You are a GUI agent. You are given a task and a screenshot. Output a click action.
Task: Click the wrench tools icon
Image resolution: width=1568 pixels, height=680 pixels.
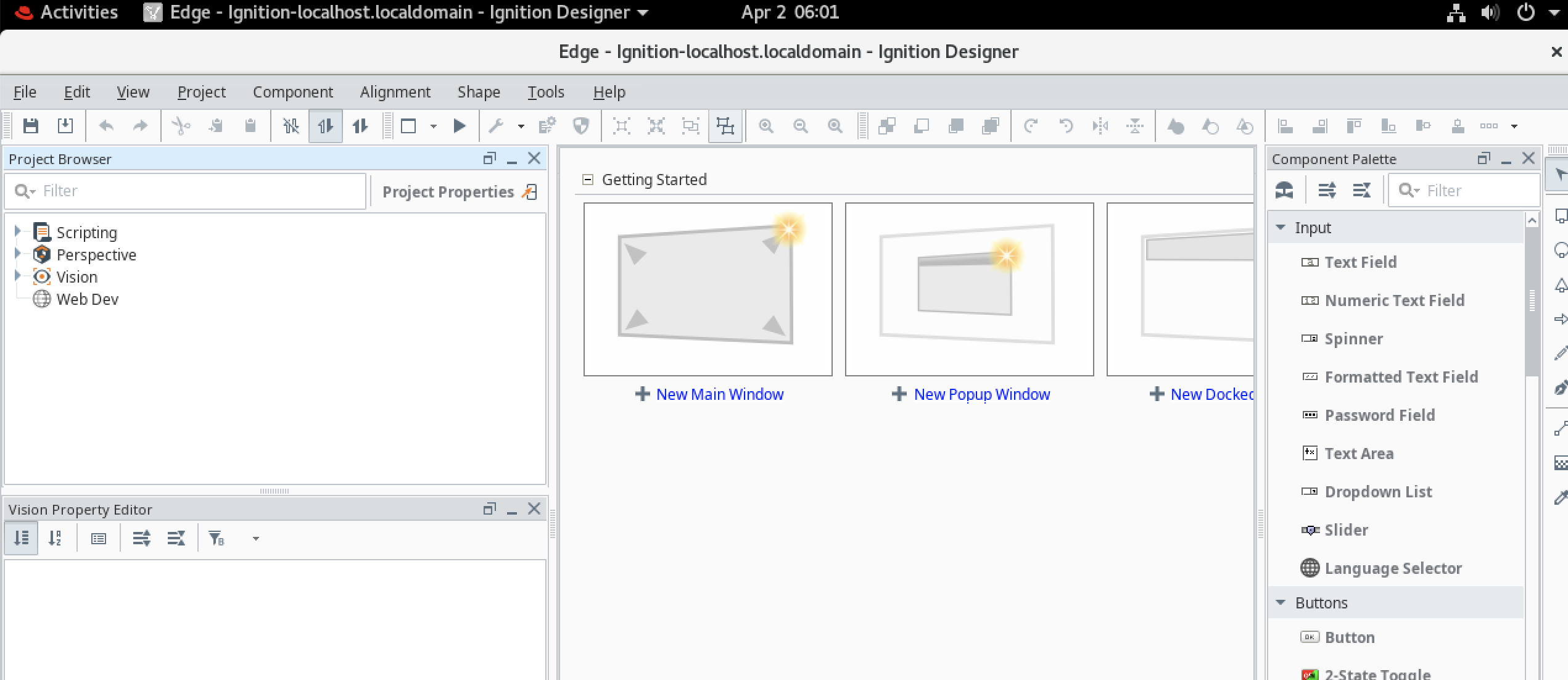point(496,126)
